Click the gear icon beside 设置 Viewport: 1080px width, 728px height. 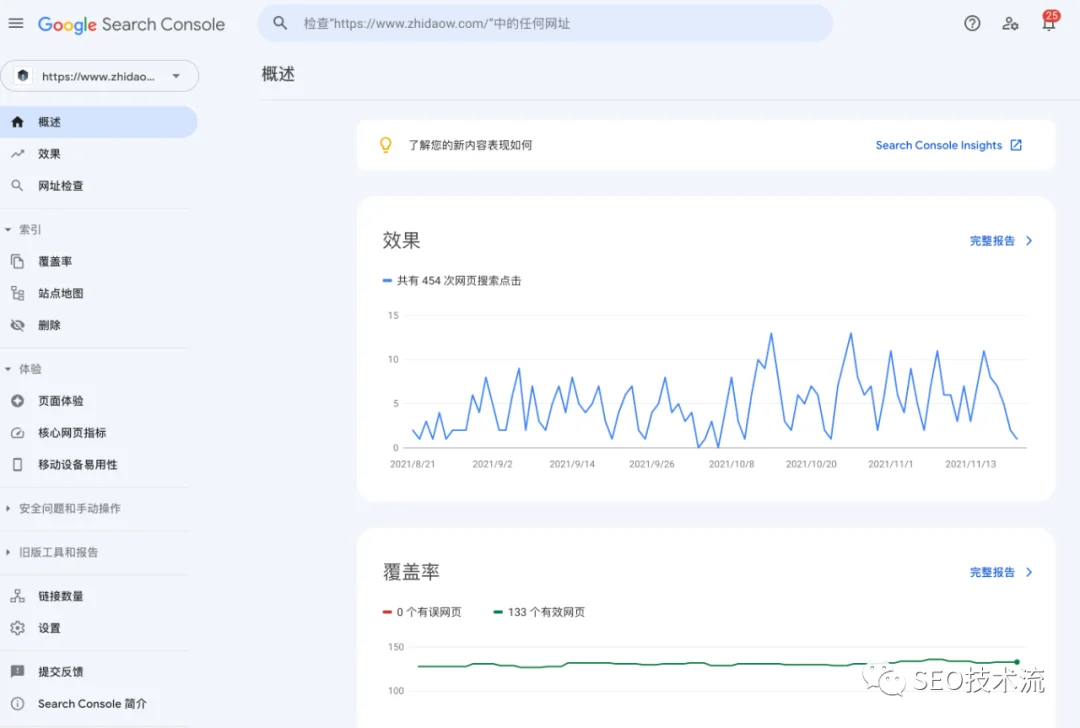coord(17,627)
